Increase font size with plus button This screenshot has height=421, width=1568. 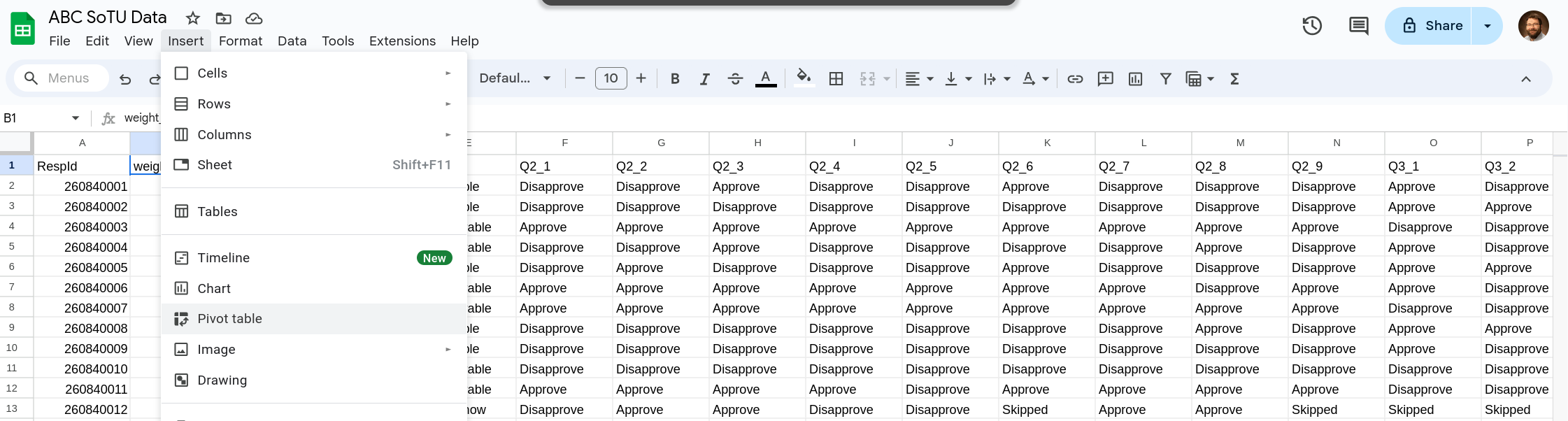pos(641,78)
